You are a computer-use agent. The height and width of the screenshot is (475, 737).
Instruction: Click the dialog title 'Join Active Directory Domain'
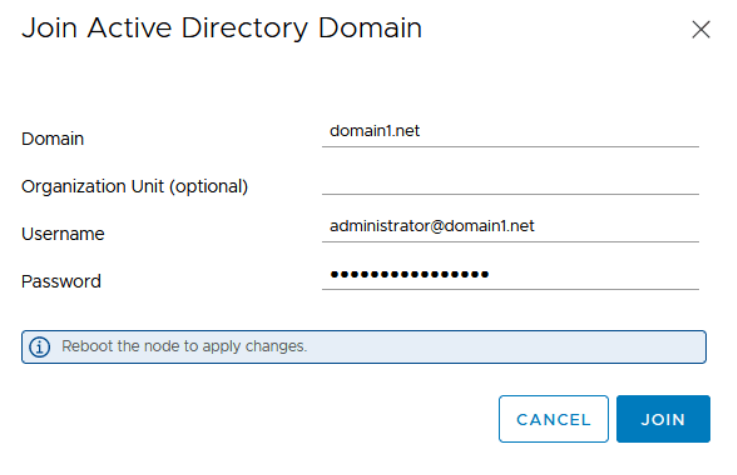221,28
